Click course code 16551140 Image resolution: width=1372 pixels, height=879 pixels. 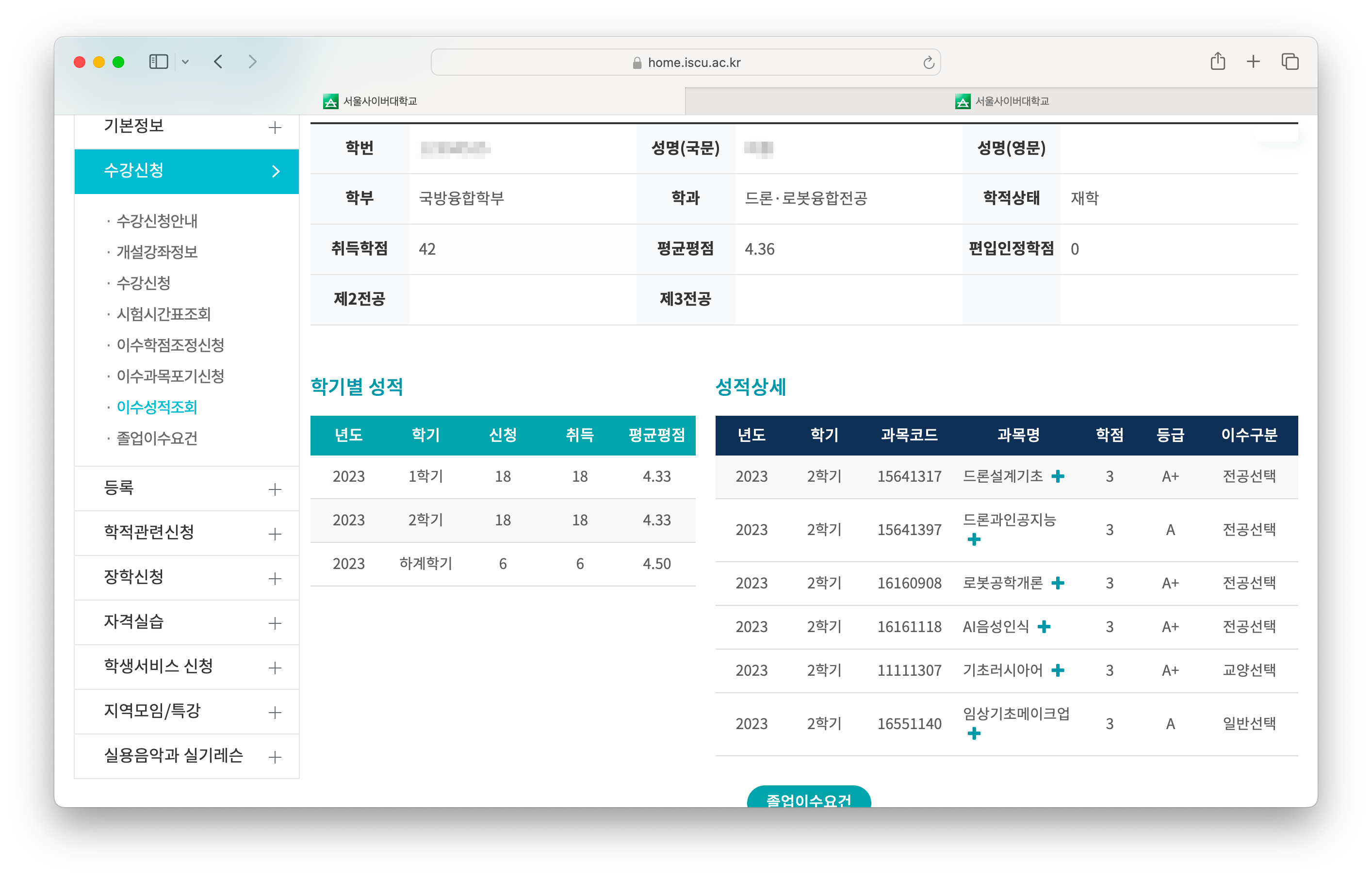pos(909,724)
